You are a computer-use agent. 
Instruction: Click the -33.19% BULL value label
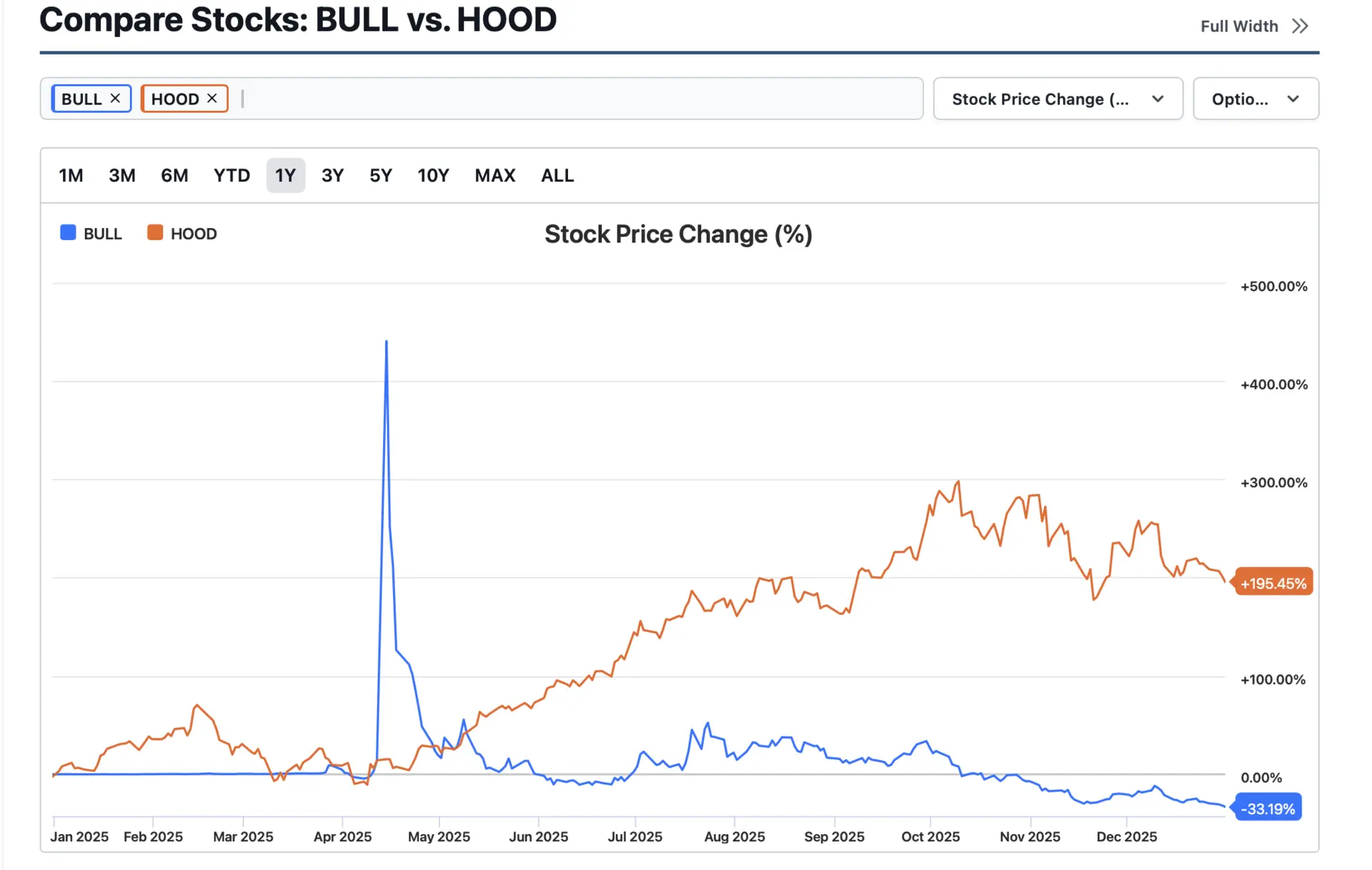[1268, 809]
